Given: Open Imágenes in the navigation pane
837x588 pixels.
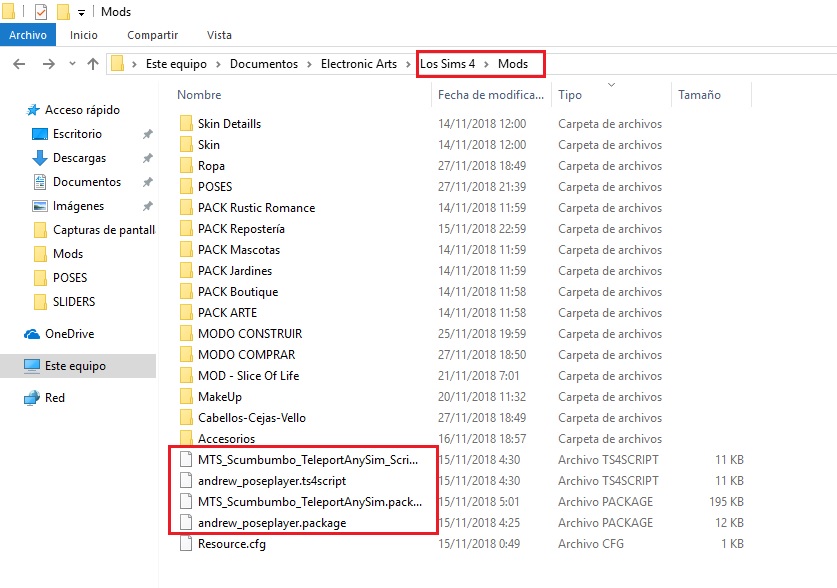Looking at the screenshot, I should pyautogui.click(x=78, y=206).
